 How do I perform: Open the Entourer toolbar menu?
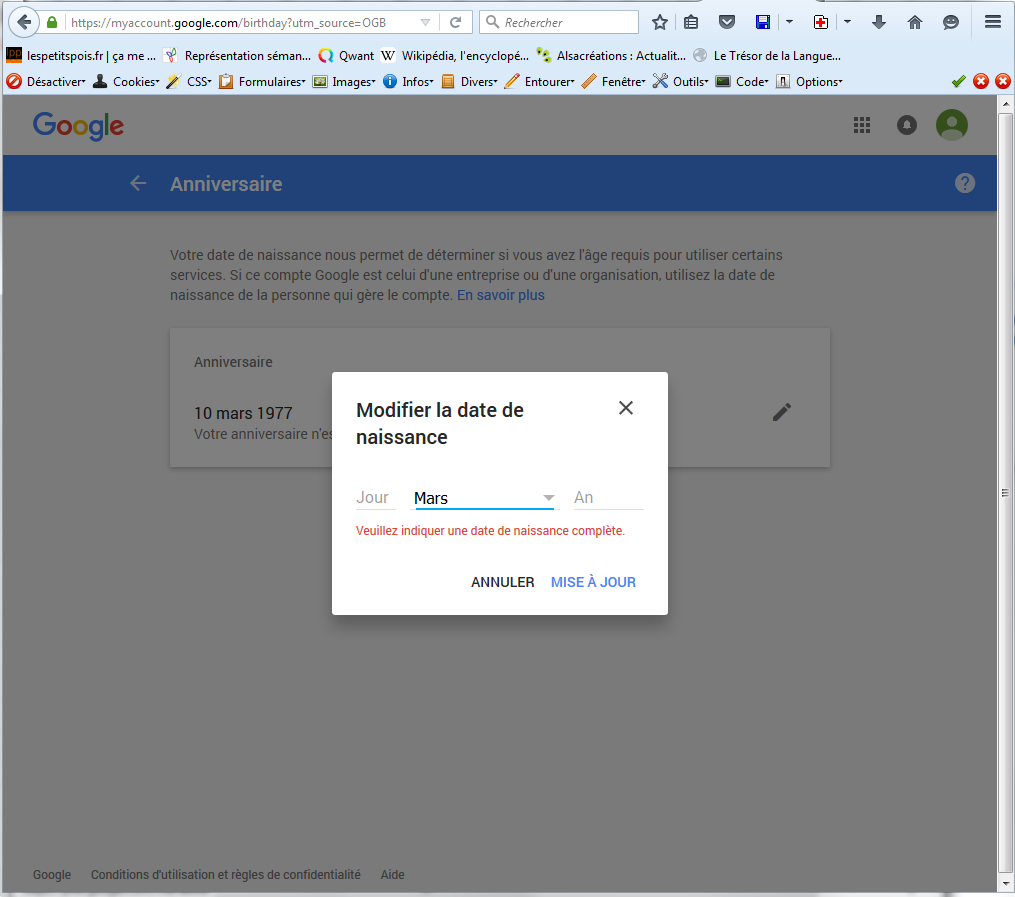pyautogui.click(x=539, y=82)
